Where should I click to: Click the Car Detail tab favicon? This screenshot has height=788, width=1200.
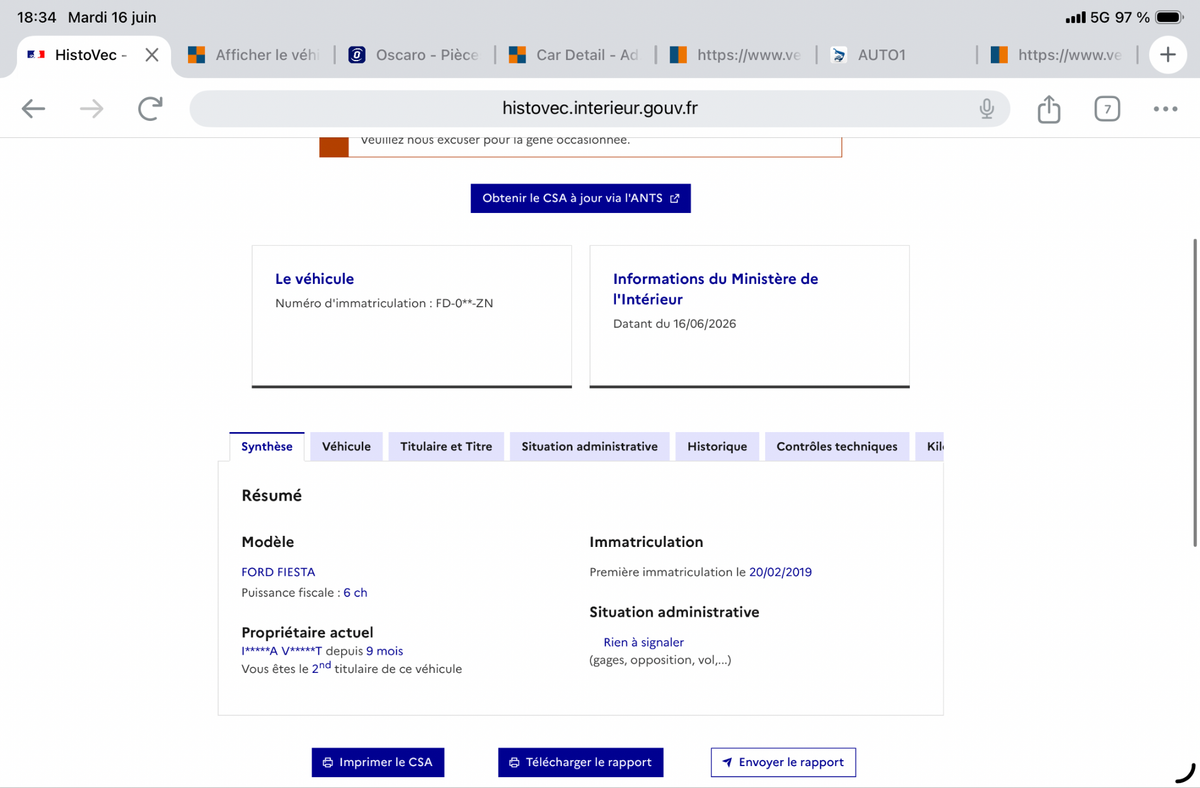coord(517,55)
